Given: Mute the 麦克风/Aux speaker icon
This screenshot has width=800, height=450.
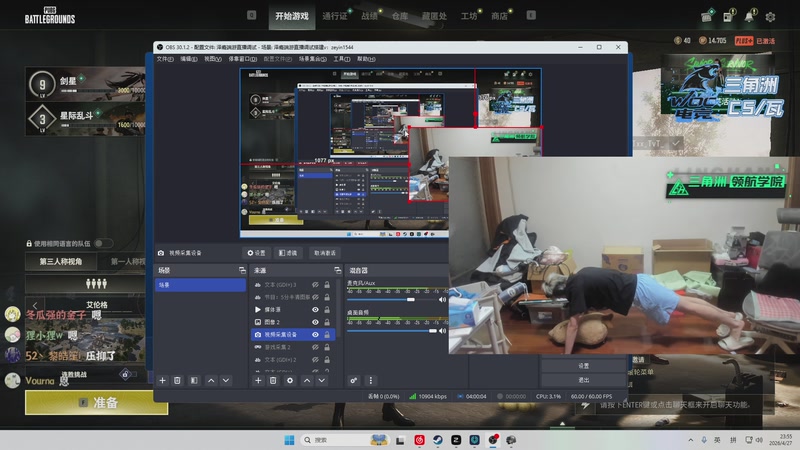Looking at the screenshot, I should (x=442, y=299).
